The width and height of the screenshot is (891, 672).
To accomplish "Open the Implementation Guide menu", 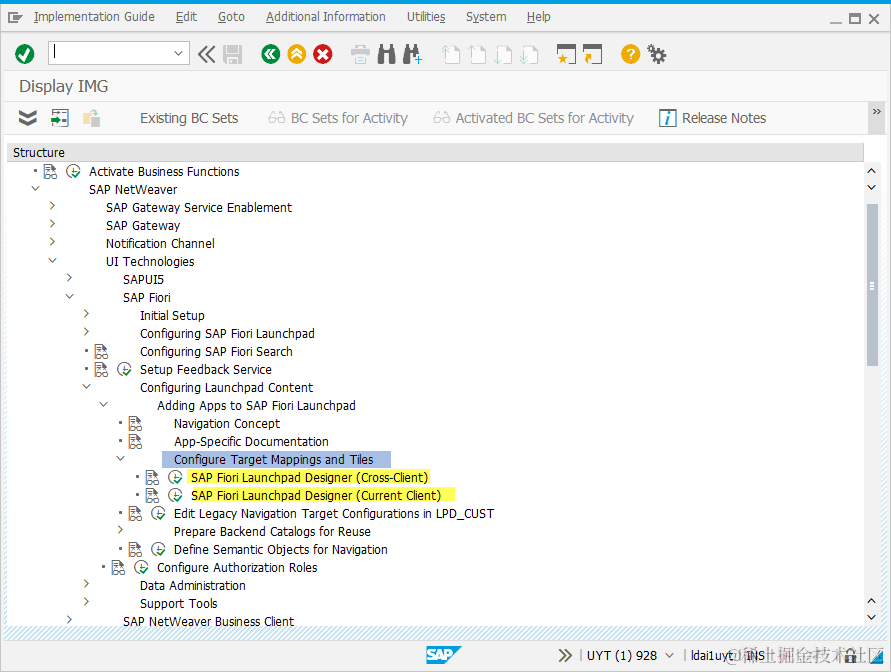I will coord(94,17).
